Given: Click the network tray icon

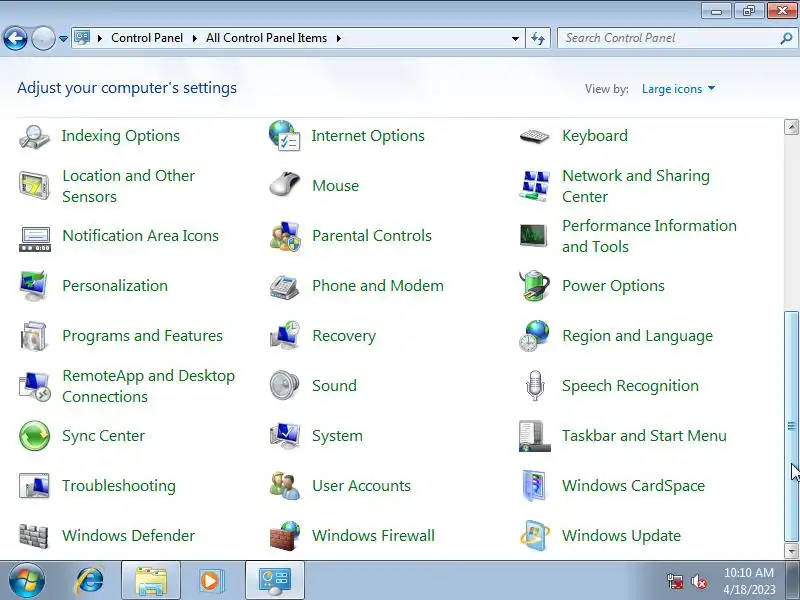Looking at the screenshot, I should pyautogui.click(x=674, y=581).
